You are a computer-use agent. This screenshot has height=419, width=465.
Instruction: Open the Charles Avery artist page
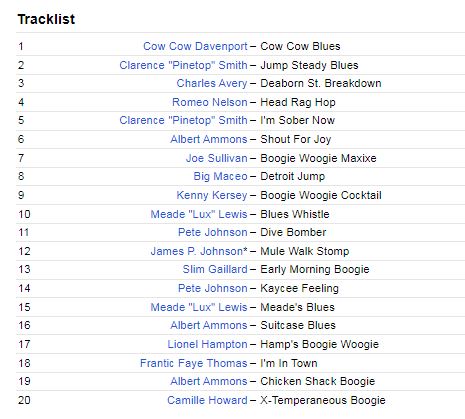click(x=212, y=83)
